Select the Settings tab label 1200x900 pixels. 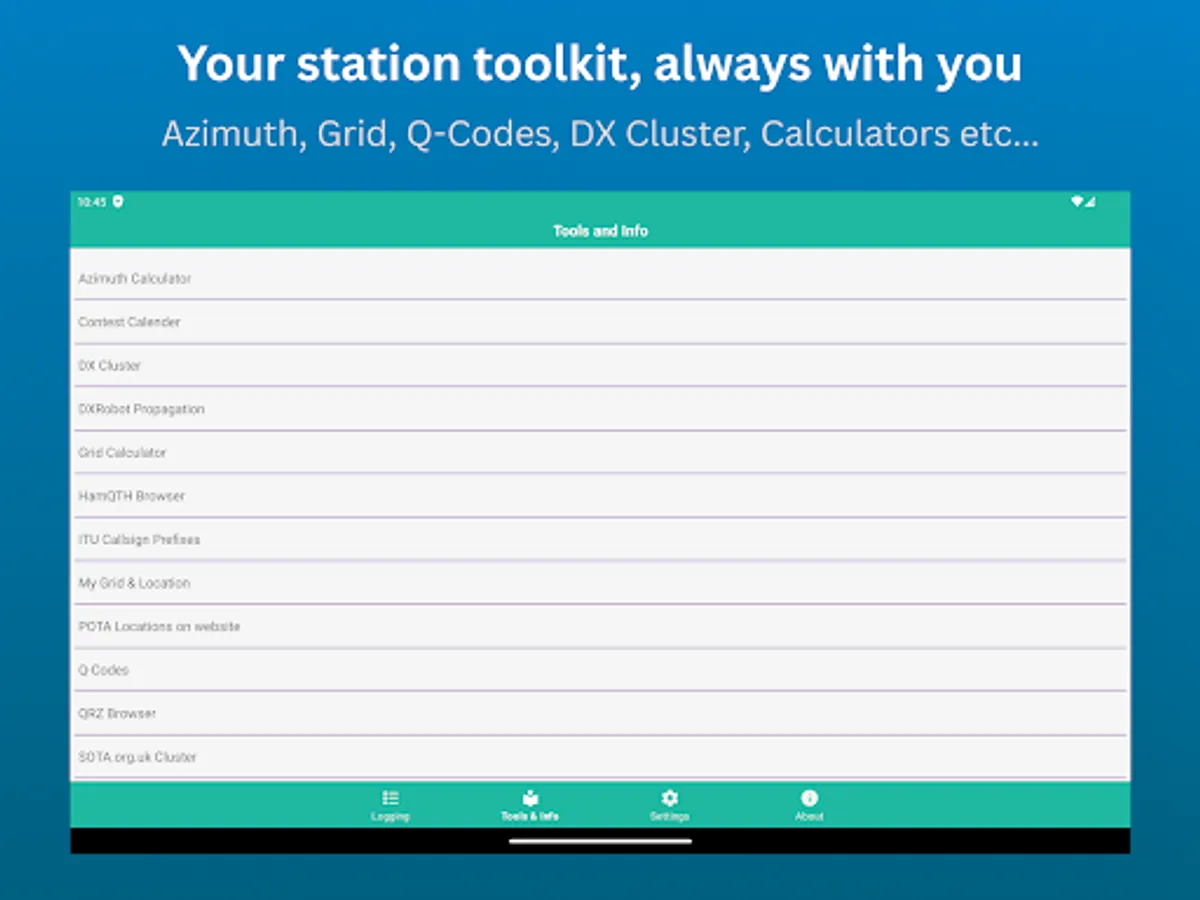[669, 816]
